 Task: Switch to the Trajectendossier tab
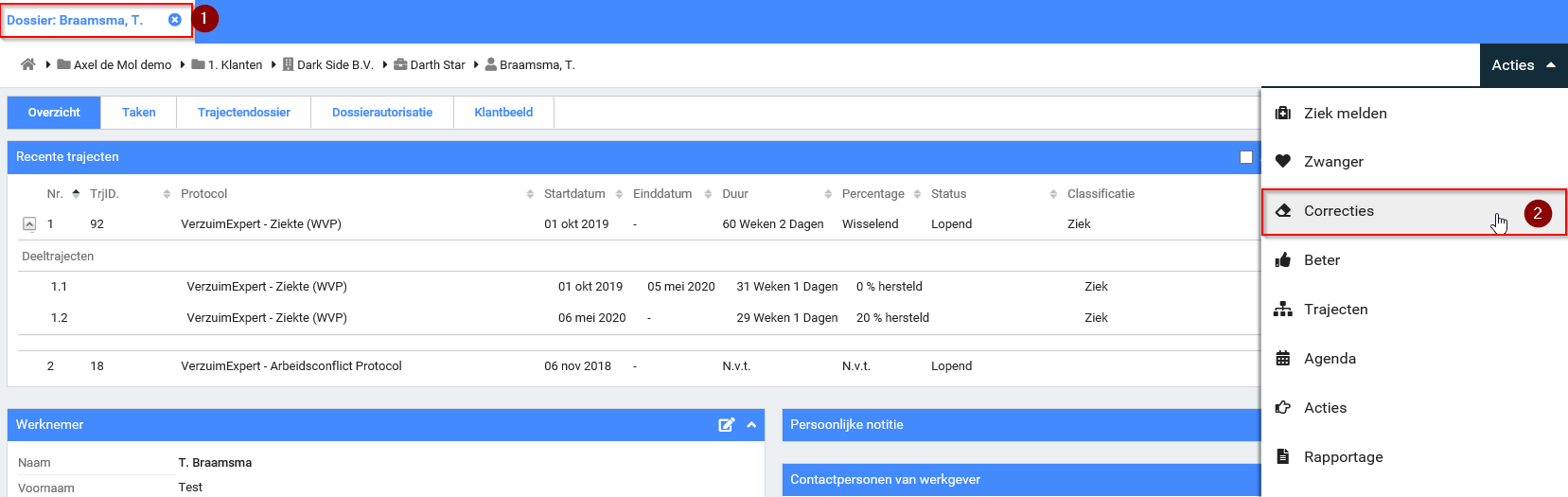point(243,113)
